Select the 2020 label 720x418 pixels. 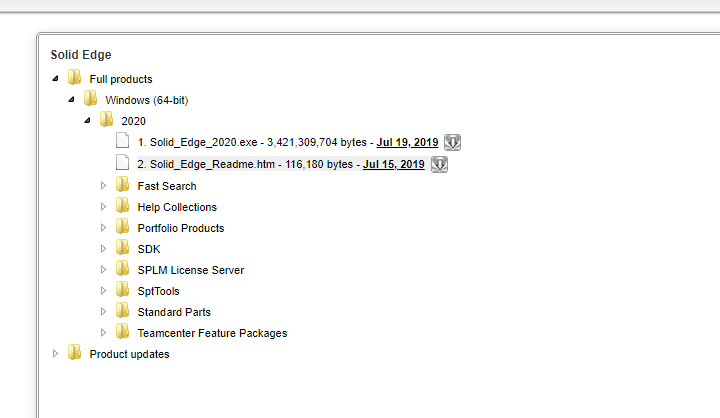click(x=133, y=121)
